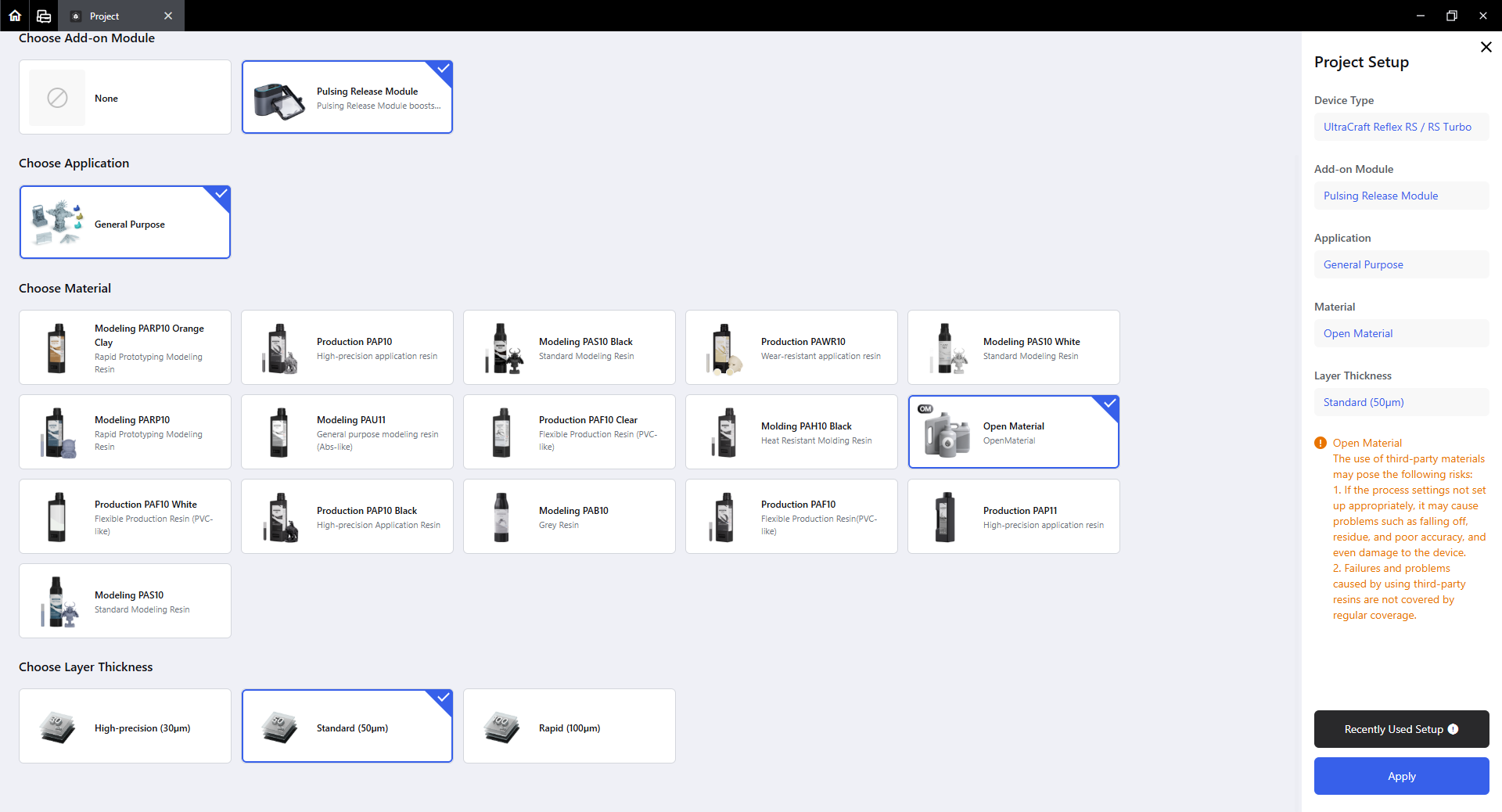Restore down the application window
This screenshot has width=1502, height=812.
click(1452, 16)
